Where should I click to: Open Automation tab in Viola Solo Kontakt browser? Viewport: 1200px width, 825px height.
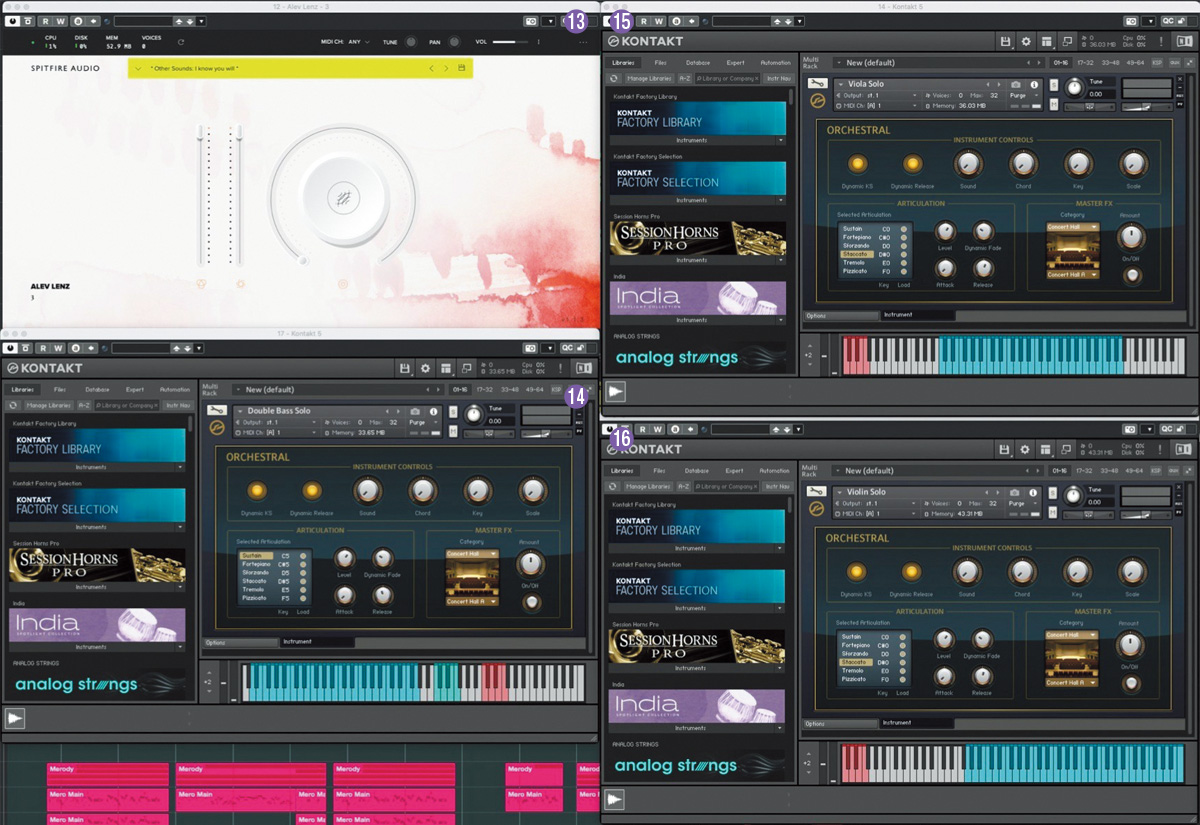775,62
